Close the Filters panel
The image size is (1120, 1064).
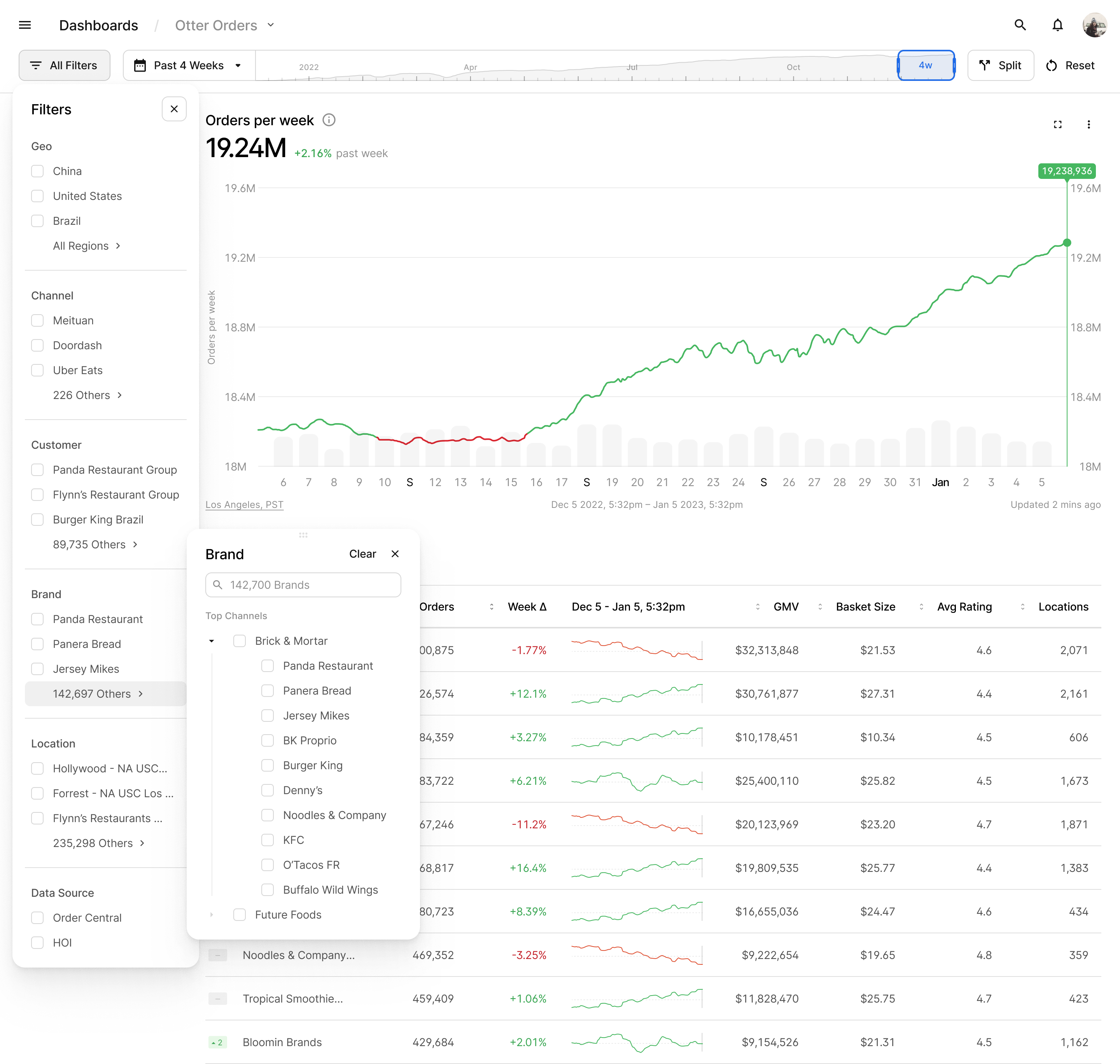click(x=174, y=109)
